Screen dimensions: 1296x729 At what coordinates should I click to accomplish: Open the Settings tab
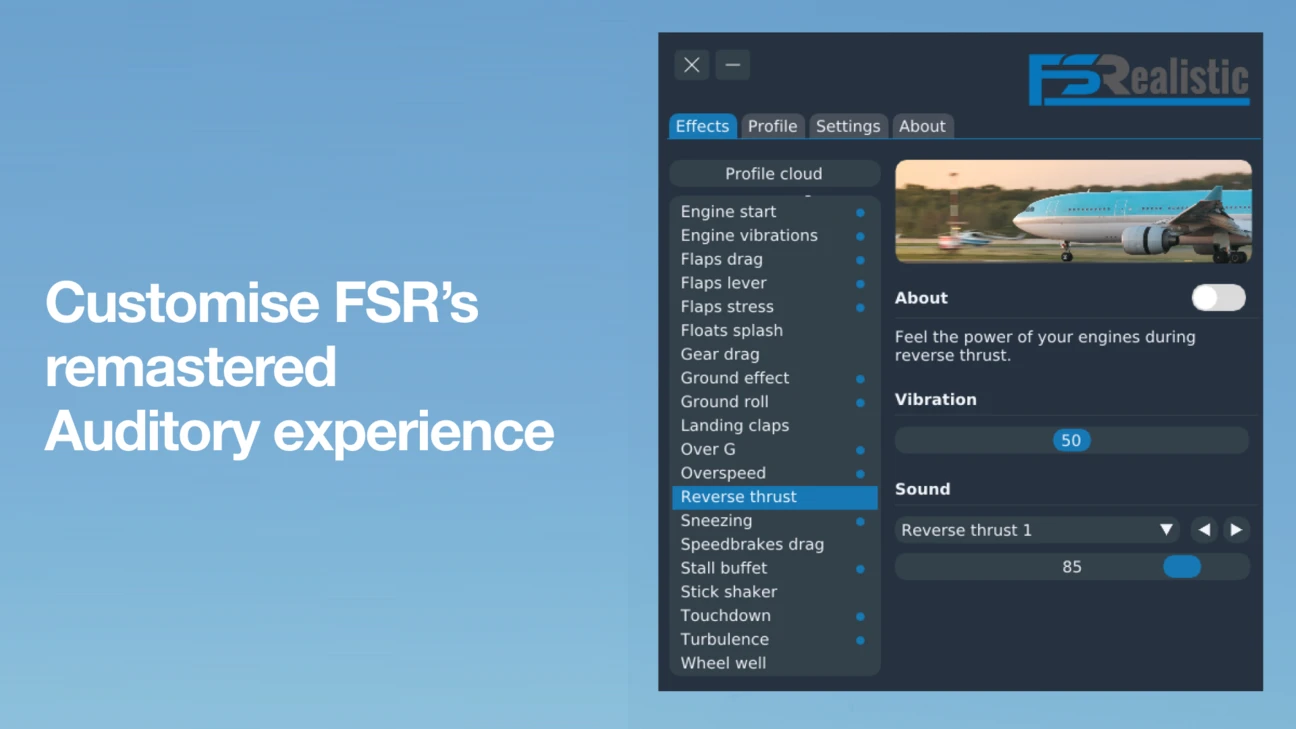coord(848,126)
